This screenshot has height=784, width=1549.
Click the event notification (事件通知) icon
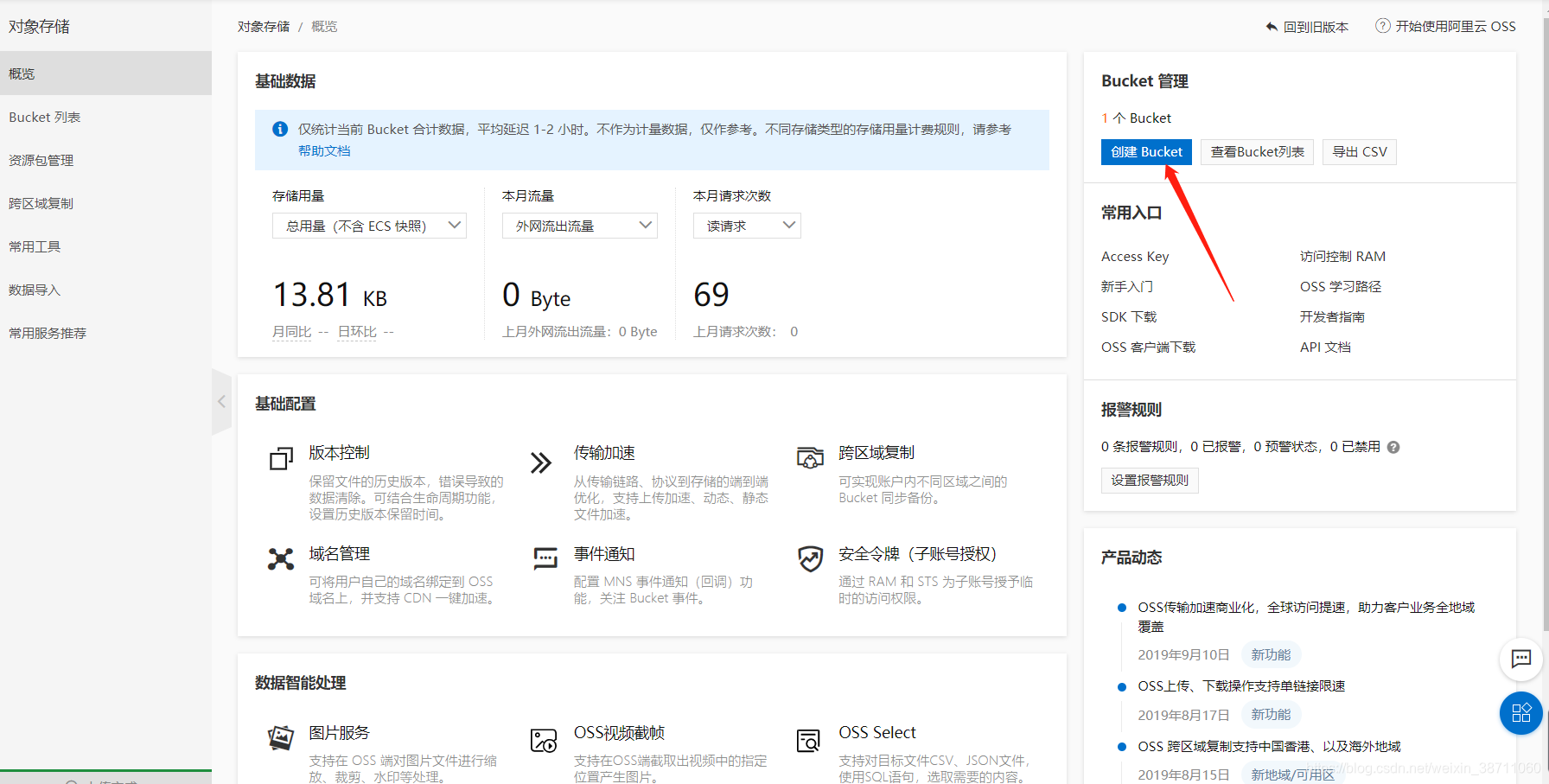pos(545,559)
